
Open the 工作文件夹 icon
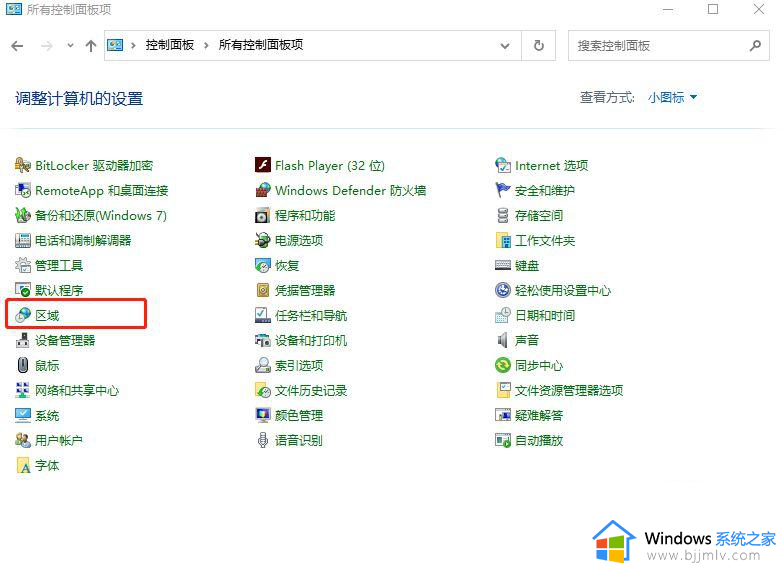(503, 240)
